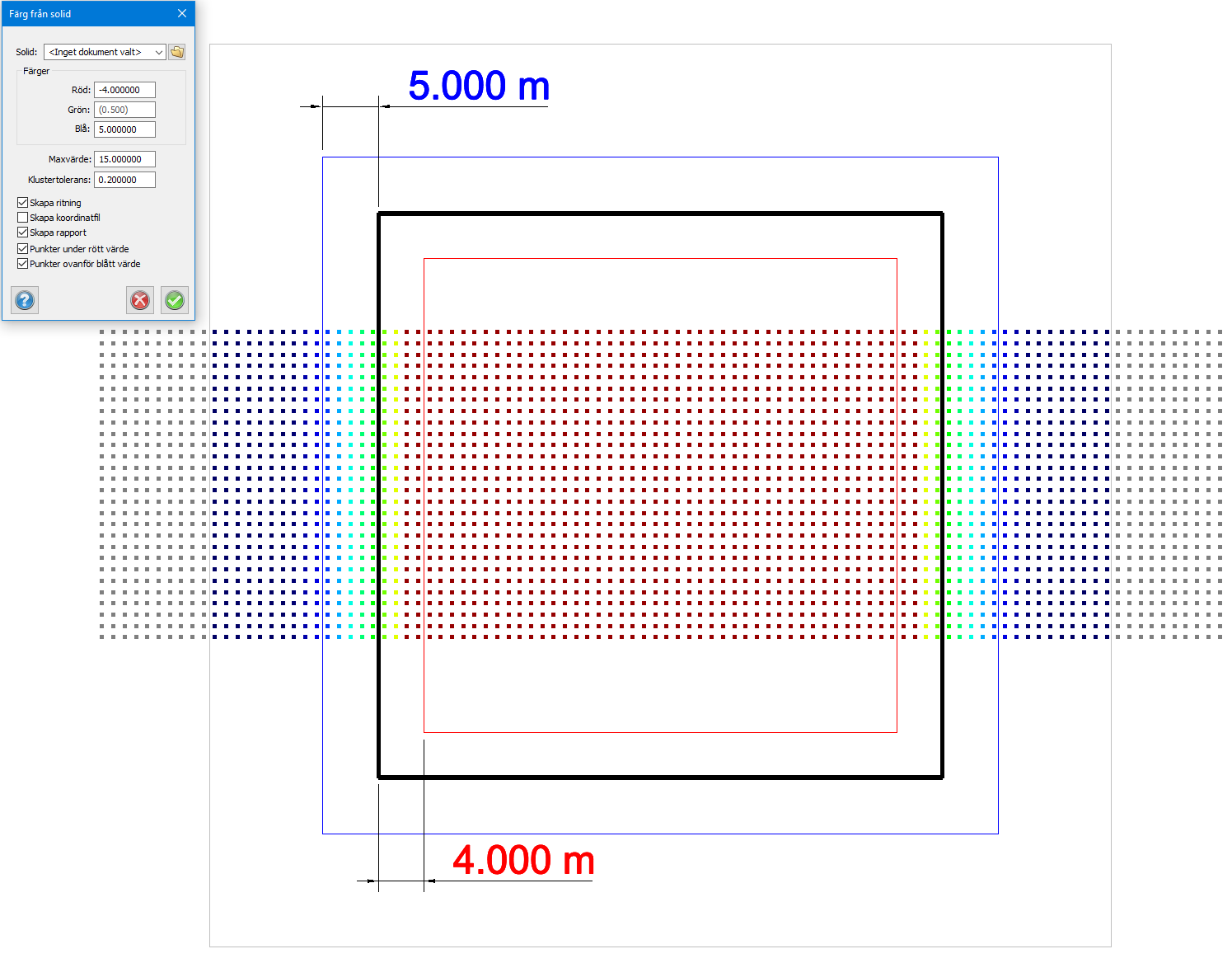Click the Röd value input field
Screen dimensions: 1232x963
click(124, 90)
